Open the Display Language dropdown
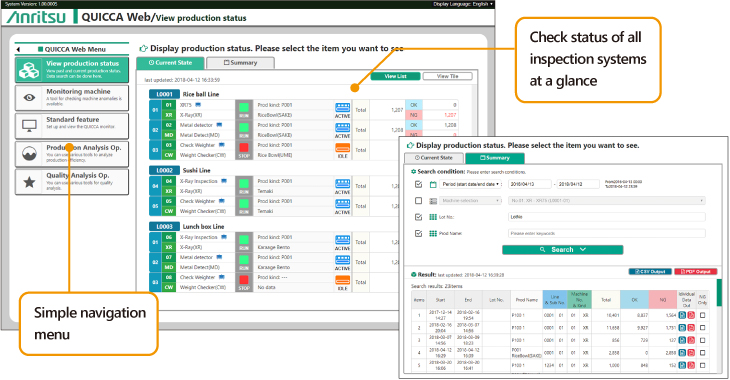 pos(463,4)
